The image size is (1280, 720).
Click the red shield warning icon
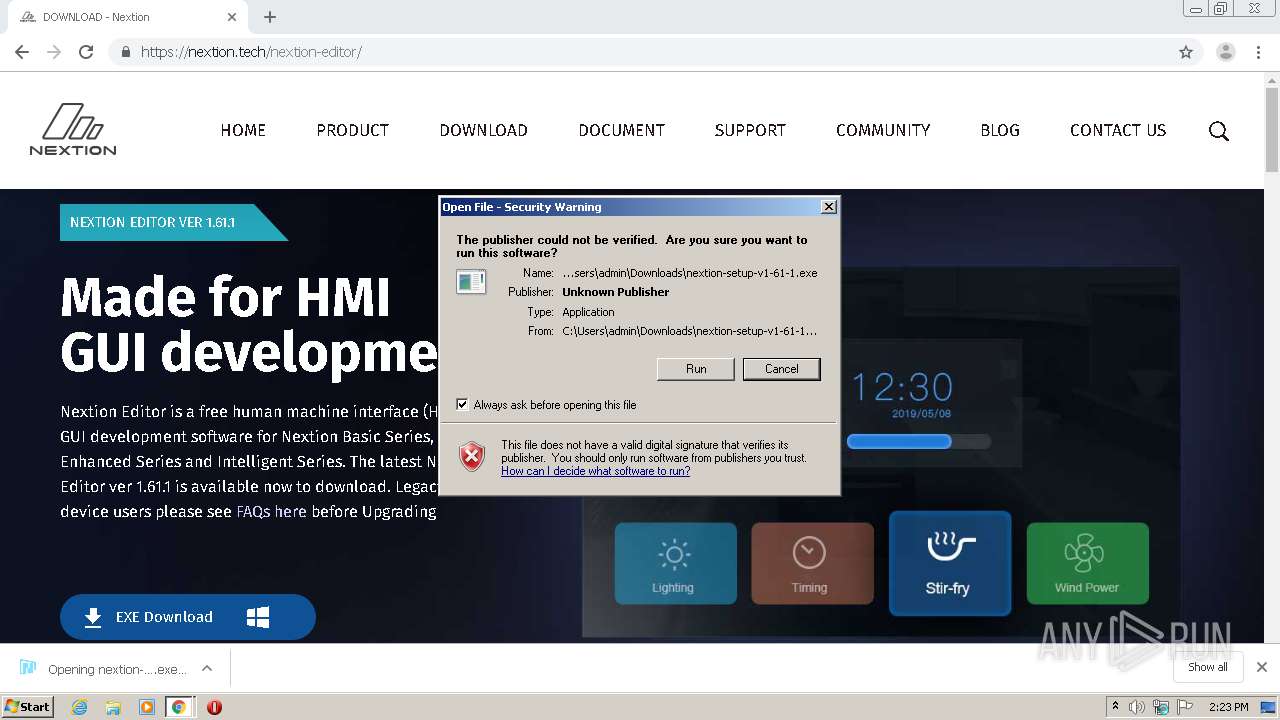(472, 457)
